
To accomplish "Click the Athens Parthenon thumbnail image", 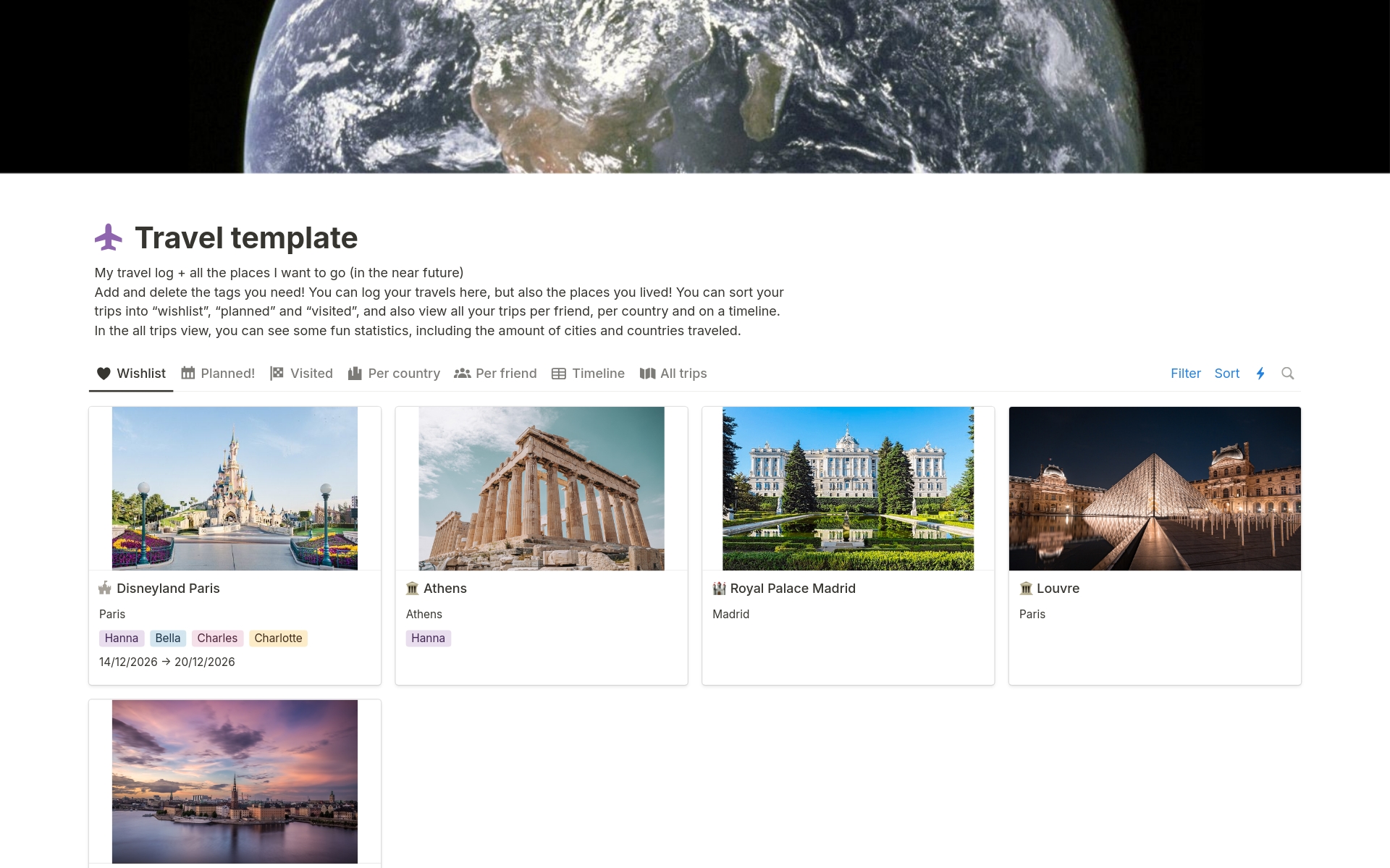I will [541, 488].
